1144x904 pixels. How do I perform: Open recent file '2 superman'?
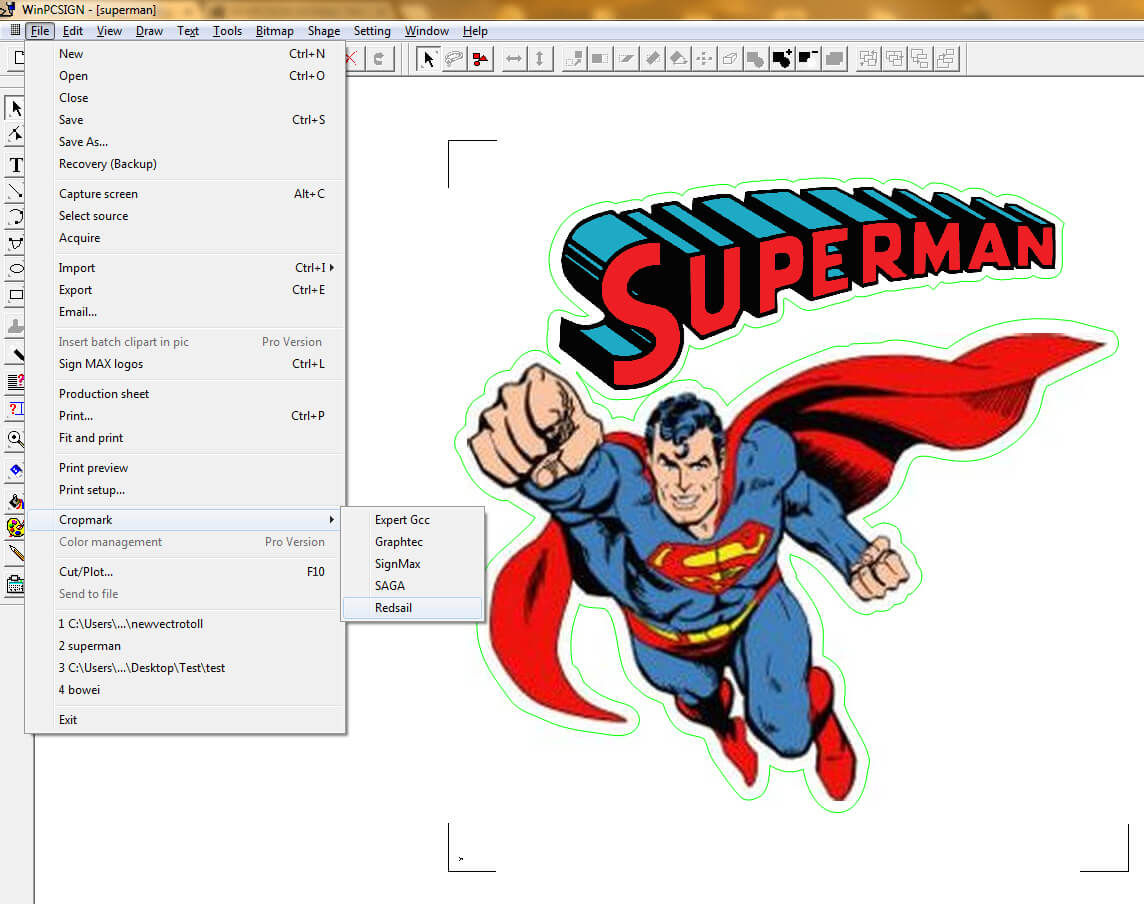tap(90, 646)
